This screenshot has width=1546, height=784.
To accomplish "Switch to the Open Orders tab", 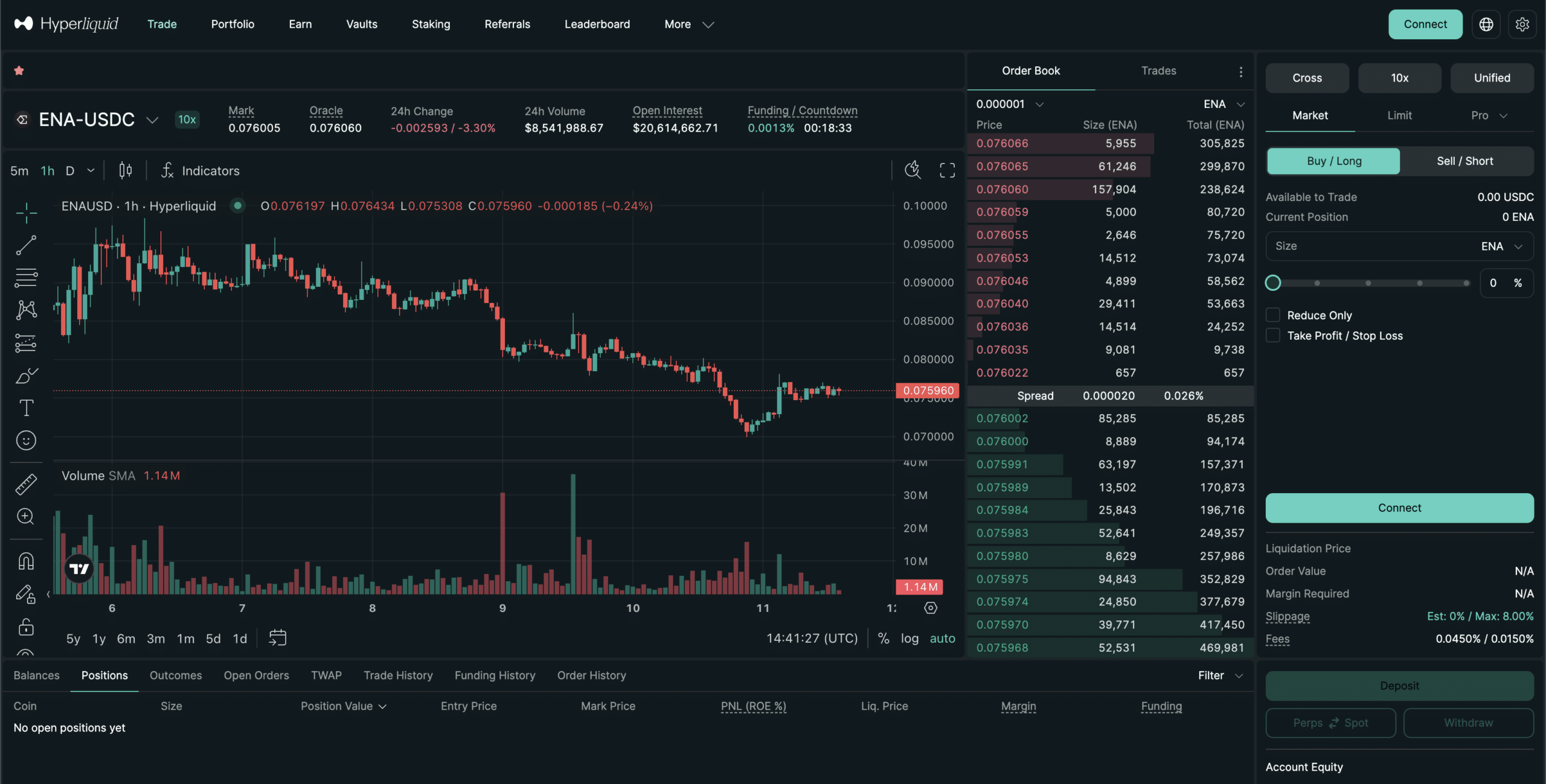I will pos(256,675).
